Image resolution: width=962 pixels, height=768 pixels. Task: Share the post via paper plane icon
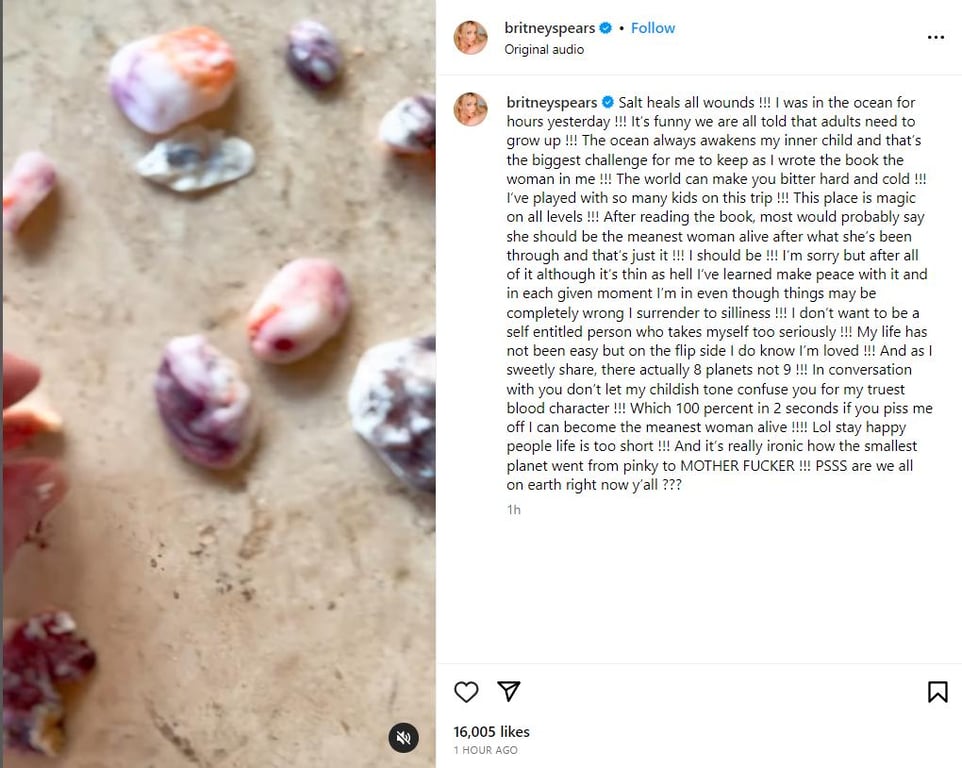click(x=509, y=692)
